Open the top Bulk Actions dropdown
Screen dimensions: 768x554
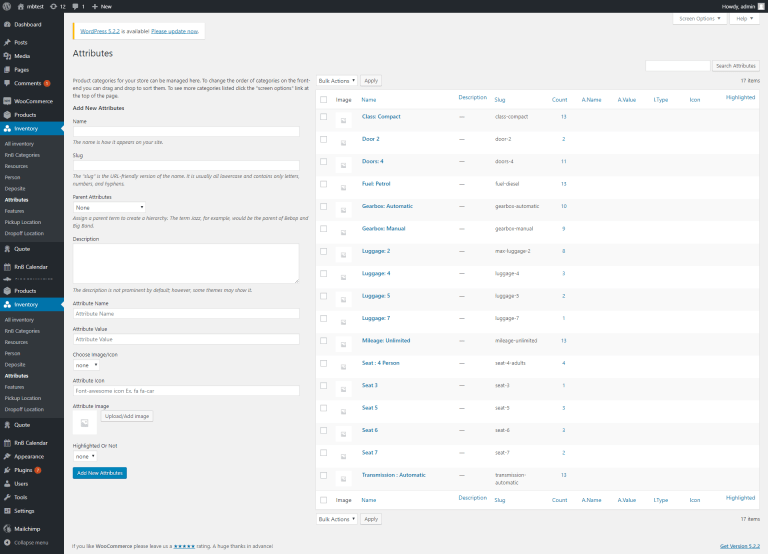(x=336, y=81)
